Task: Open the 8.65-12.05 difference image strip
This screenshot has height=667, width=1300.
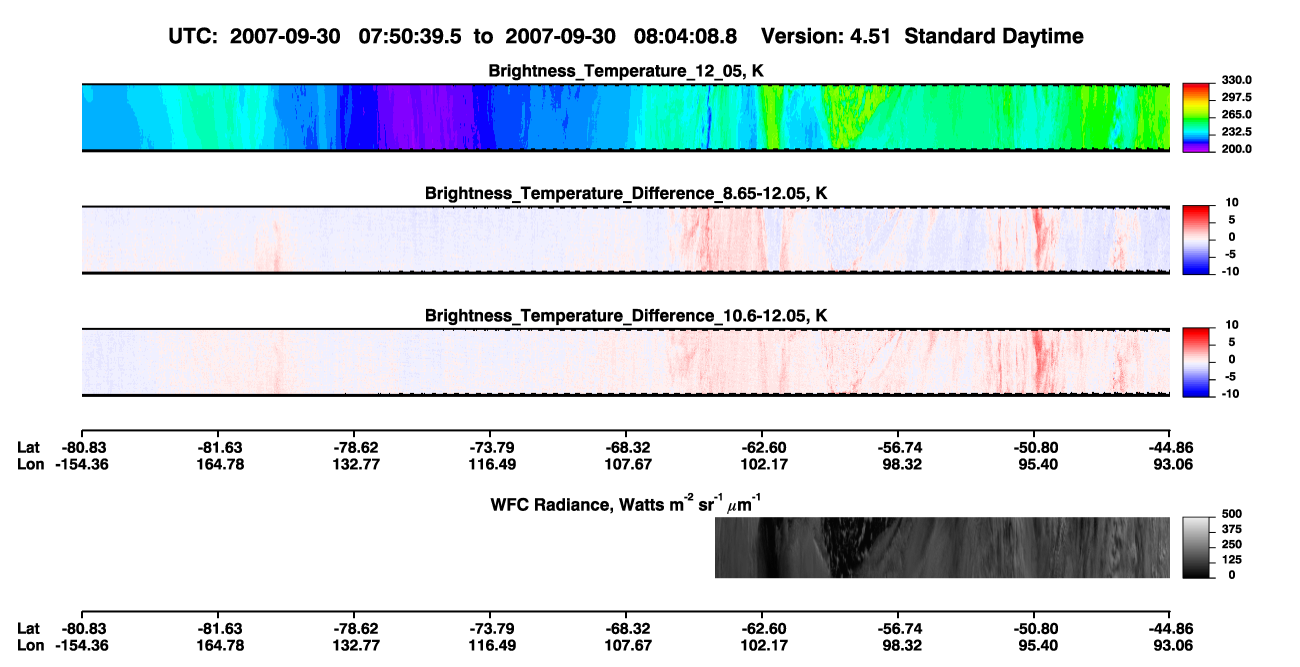Action: [x=626, y=240]
